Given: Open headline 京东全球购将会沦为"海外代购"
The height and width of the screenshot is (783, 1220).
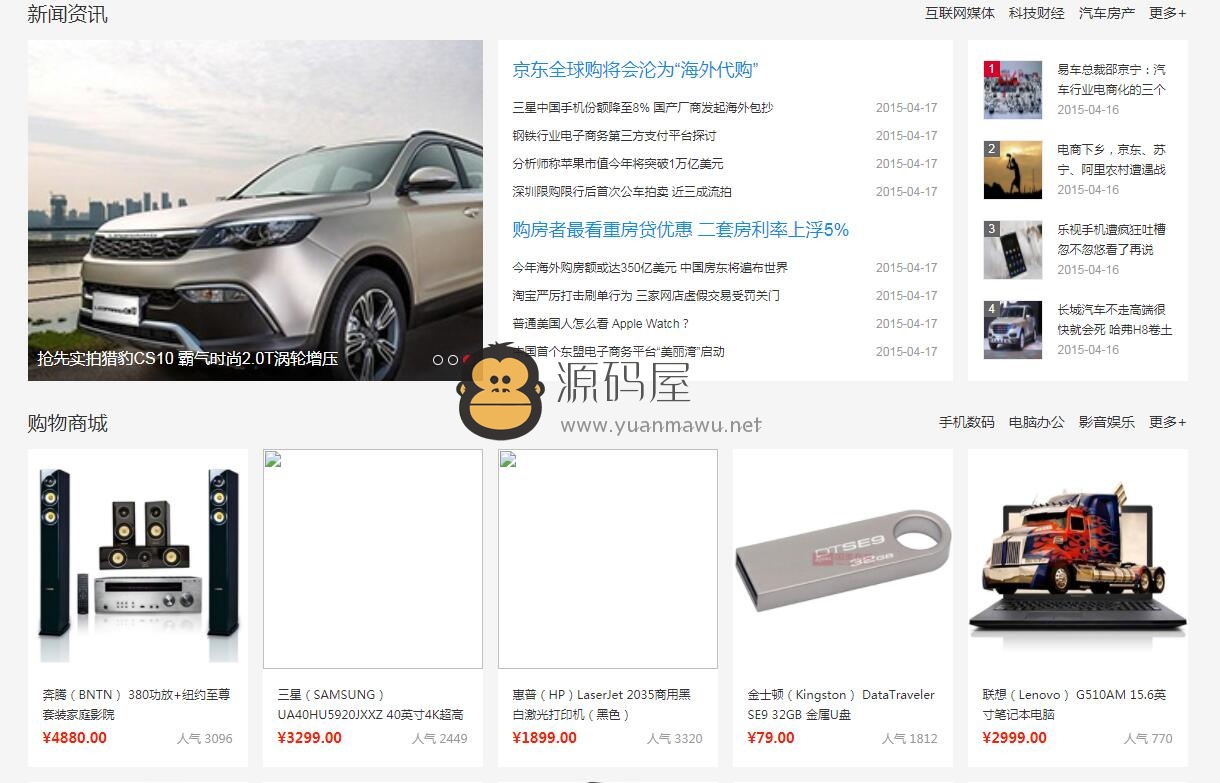Looking at the screenshot, I should pos(636,70).
